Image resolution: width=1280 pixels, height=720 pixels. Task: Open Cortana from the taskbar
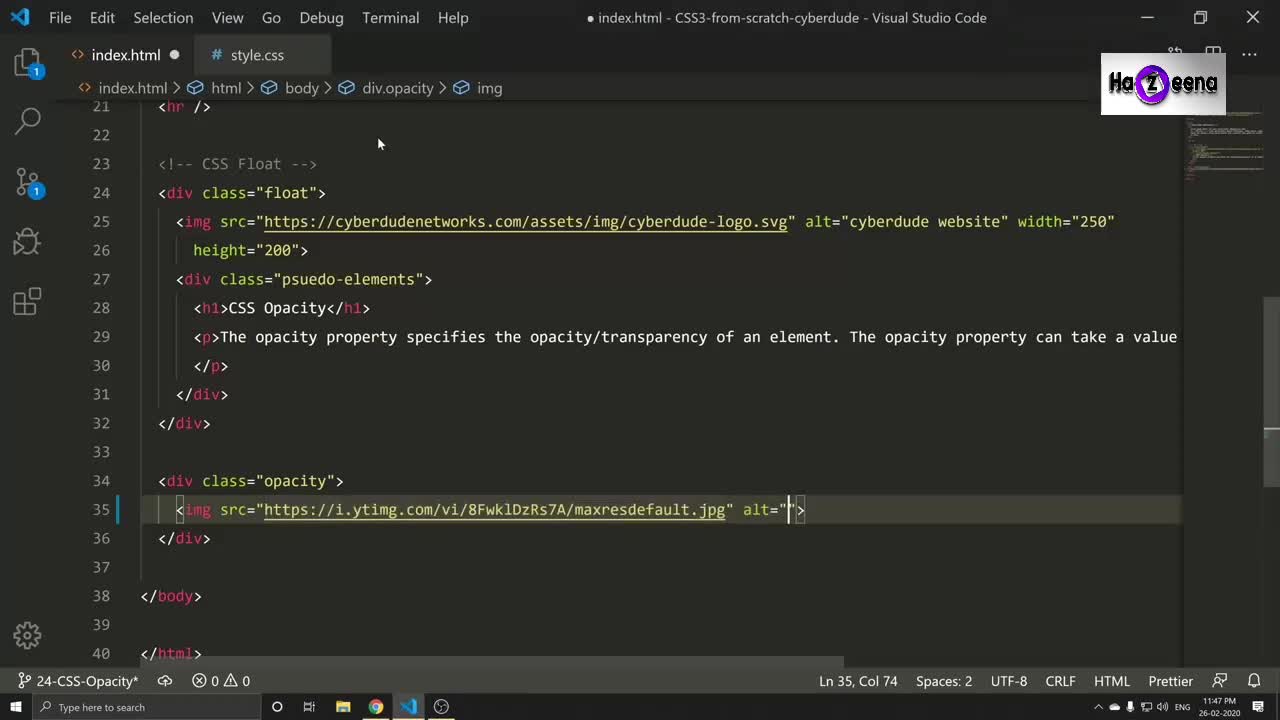[x=277, y=707]
